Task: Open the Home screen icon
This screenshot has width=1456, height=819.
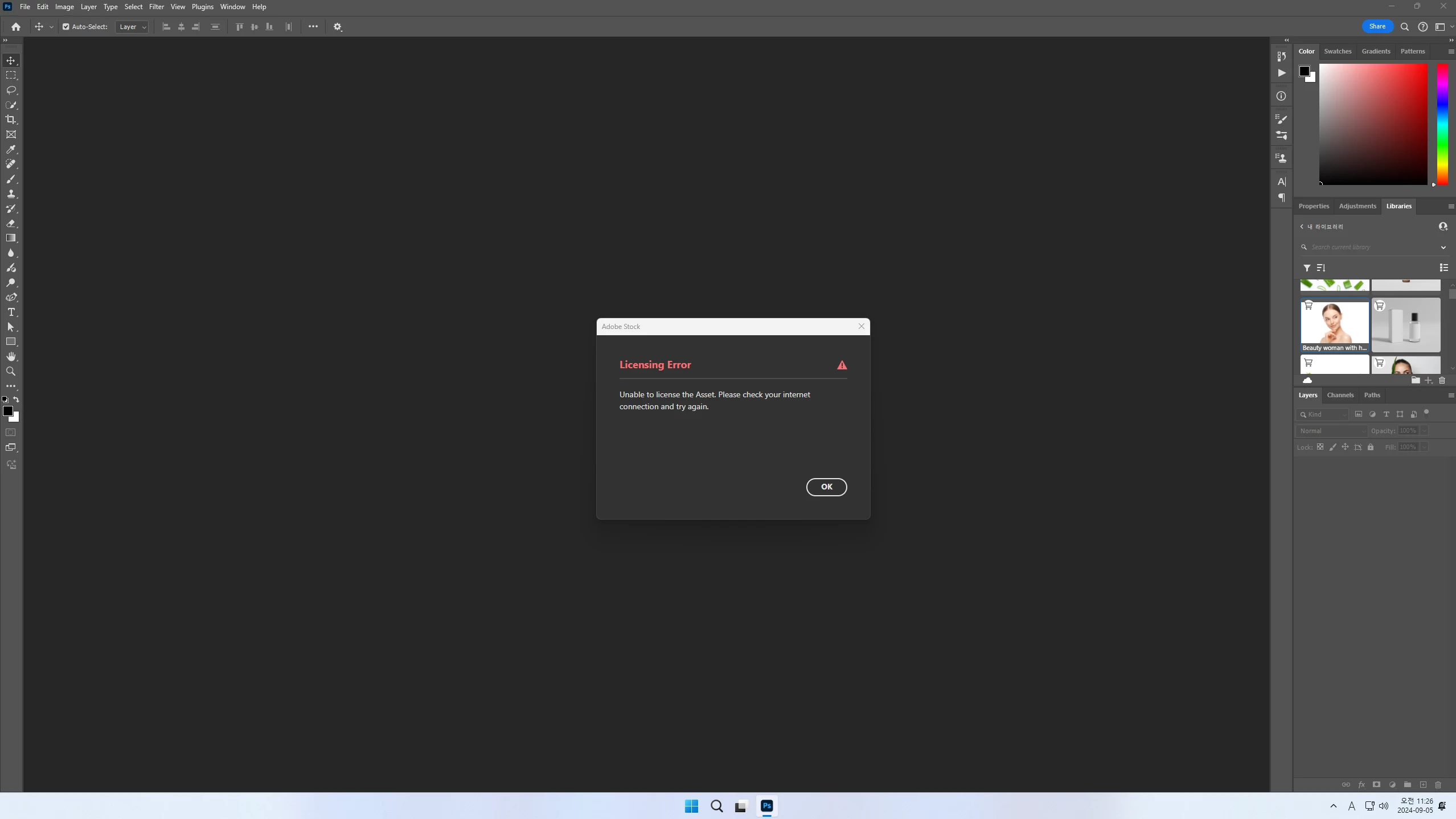Action: pyautogui.click(x=16, y=27)
